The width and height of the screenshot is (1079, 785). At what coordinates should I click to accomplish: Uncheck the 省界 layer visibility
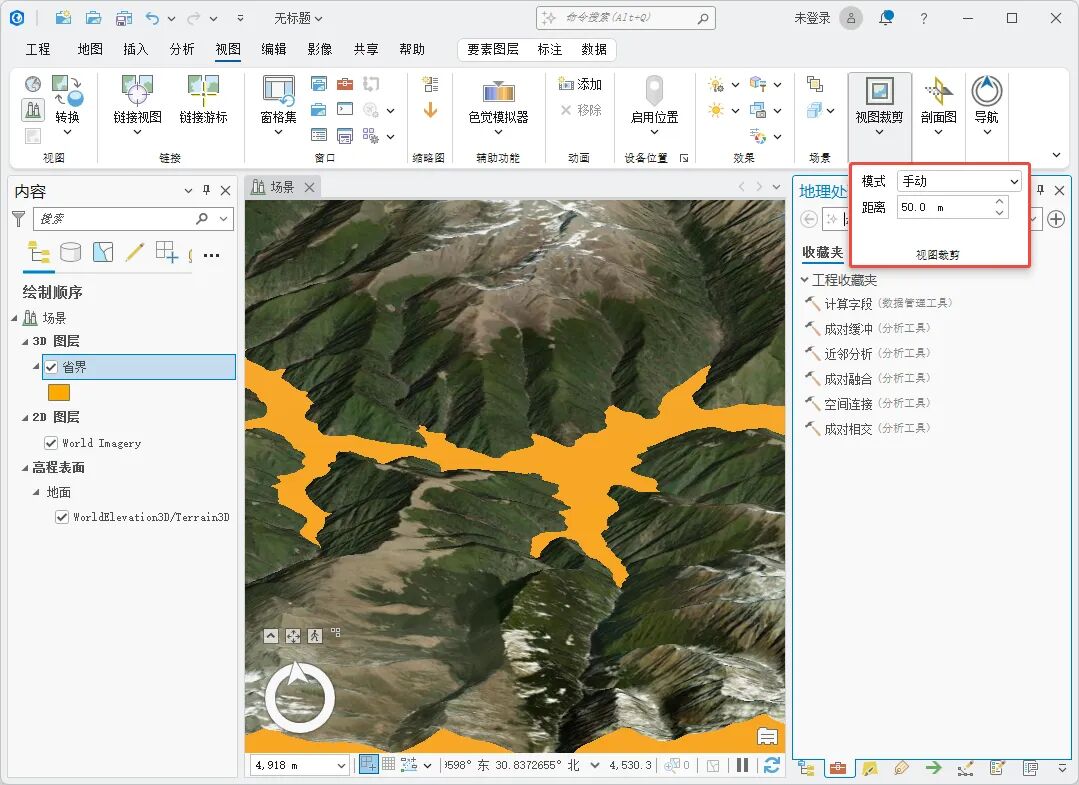51,367
